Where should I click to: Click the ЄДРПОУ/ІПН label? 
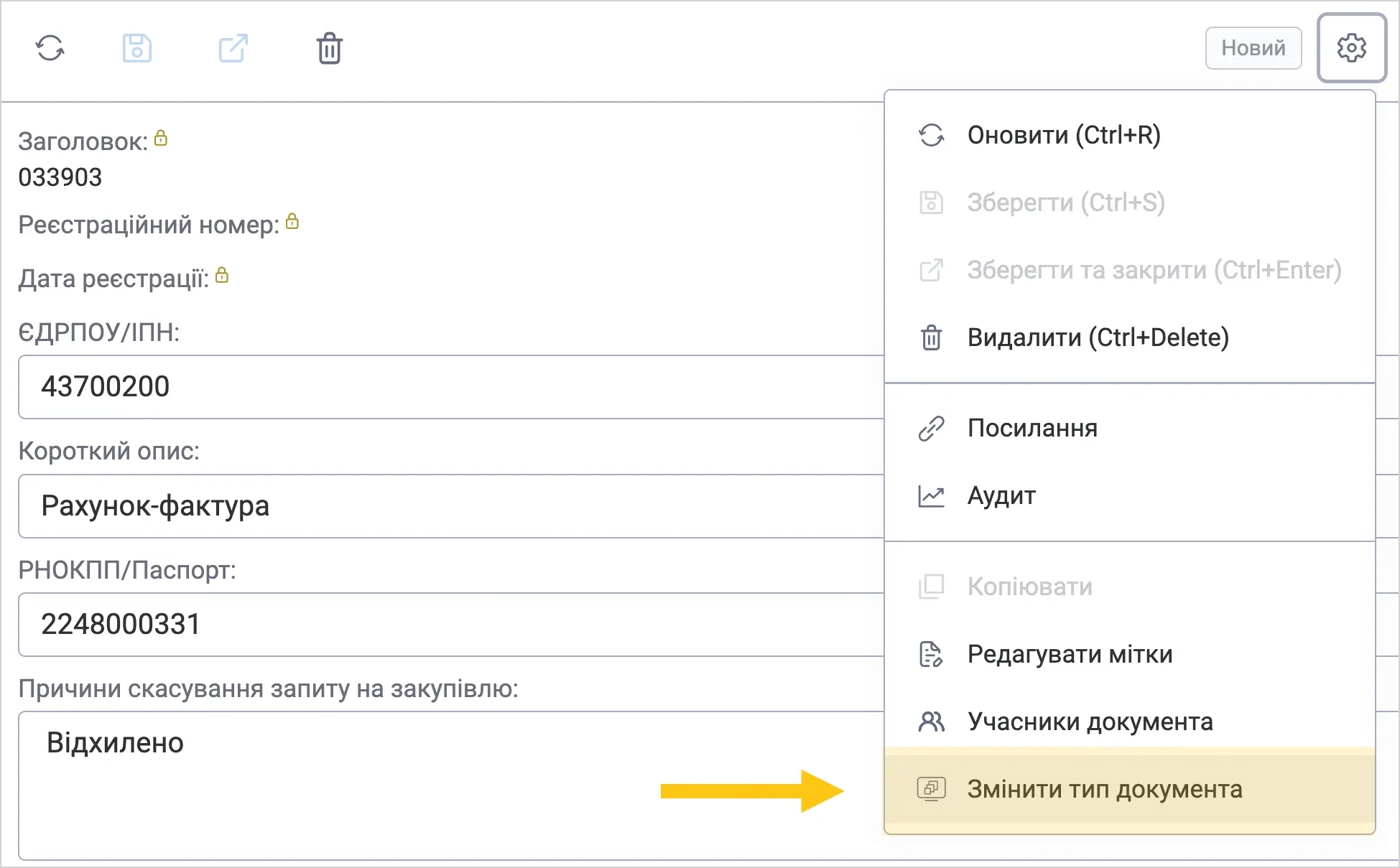coord(99,332)
